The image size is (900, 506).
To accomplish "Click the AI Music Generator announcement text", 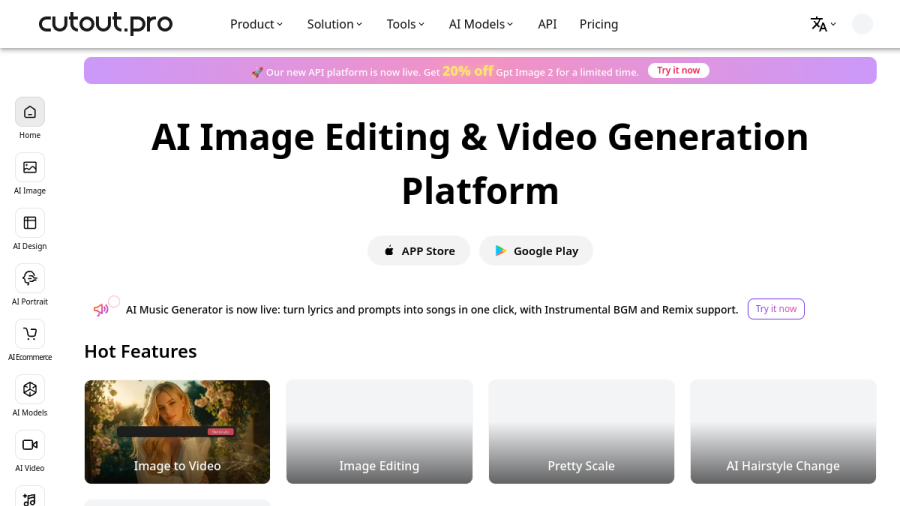I will pos(432,310).
